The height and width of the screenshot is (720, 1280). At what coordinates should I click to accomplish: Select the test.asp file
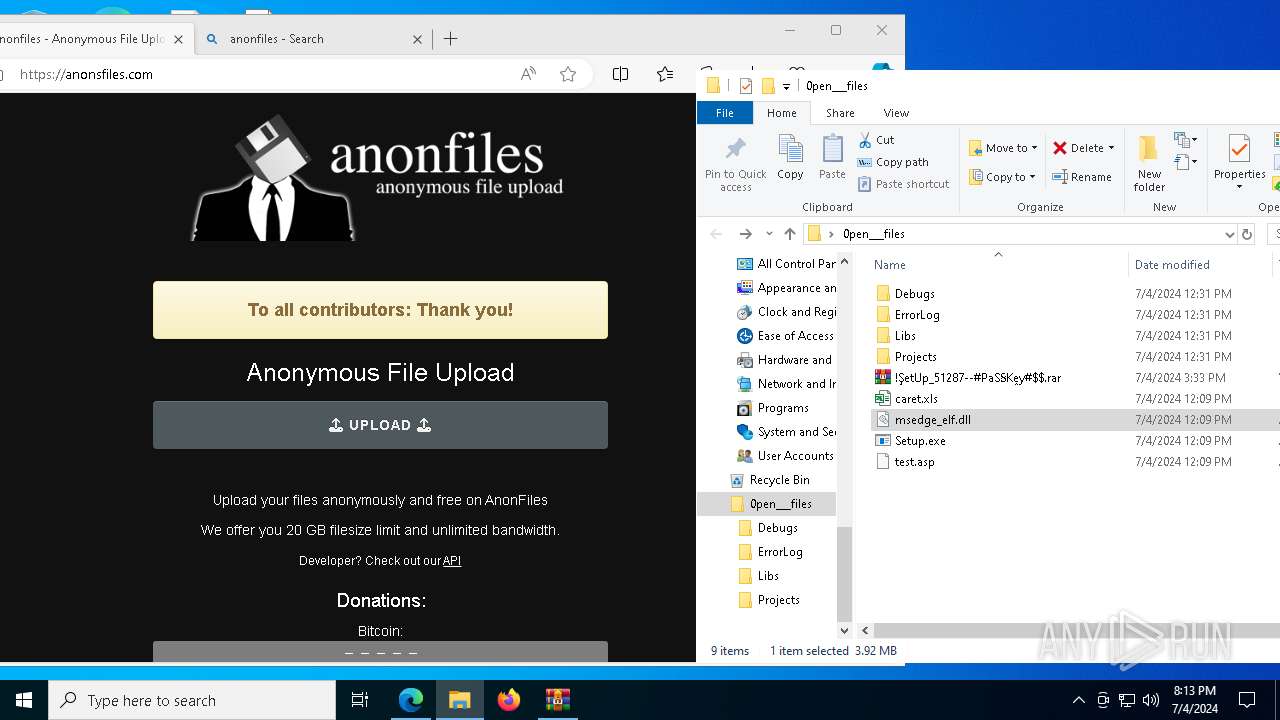coord(914,462)
